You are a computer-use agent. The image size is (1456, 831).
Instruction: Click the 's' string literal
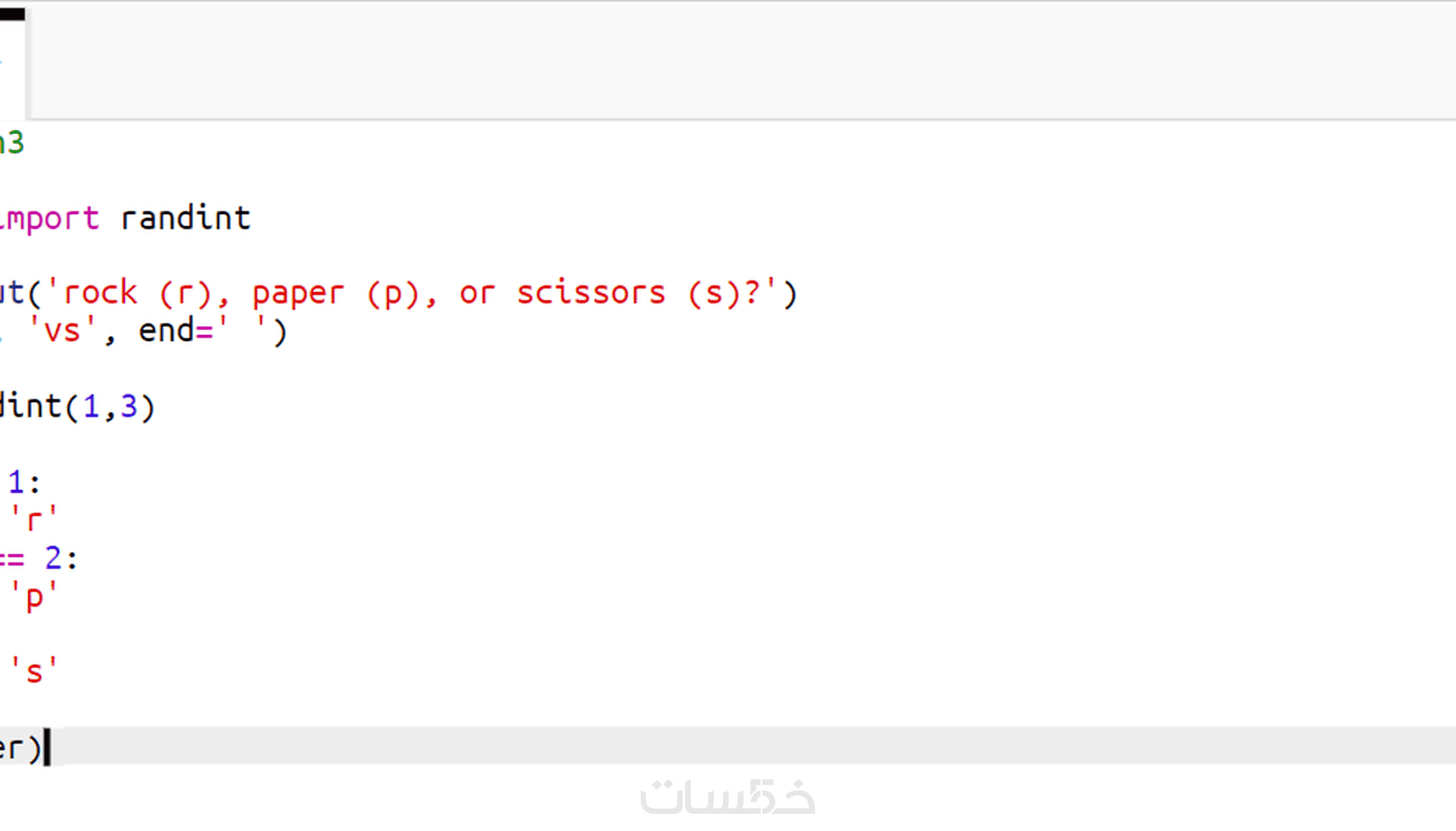click(33, 672)
